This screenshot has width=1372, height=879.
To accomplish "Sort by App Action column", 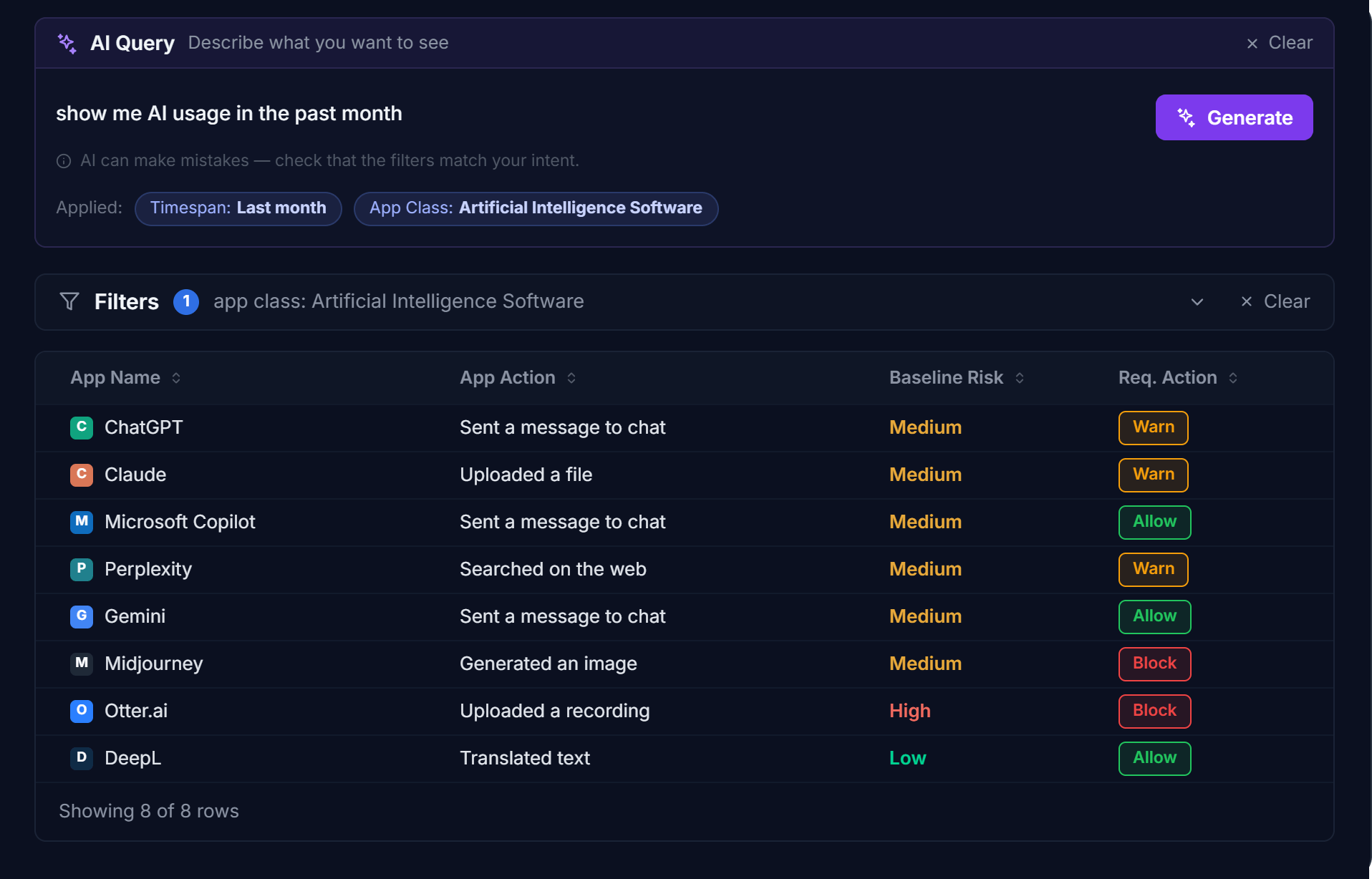I will coord(518,378).
